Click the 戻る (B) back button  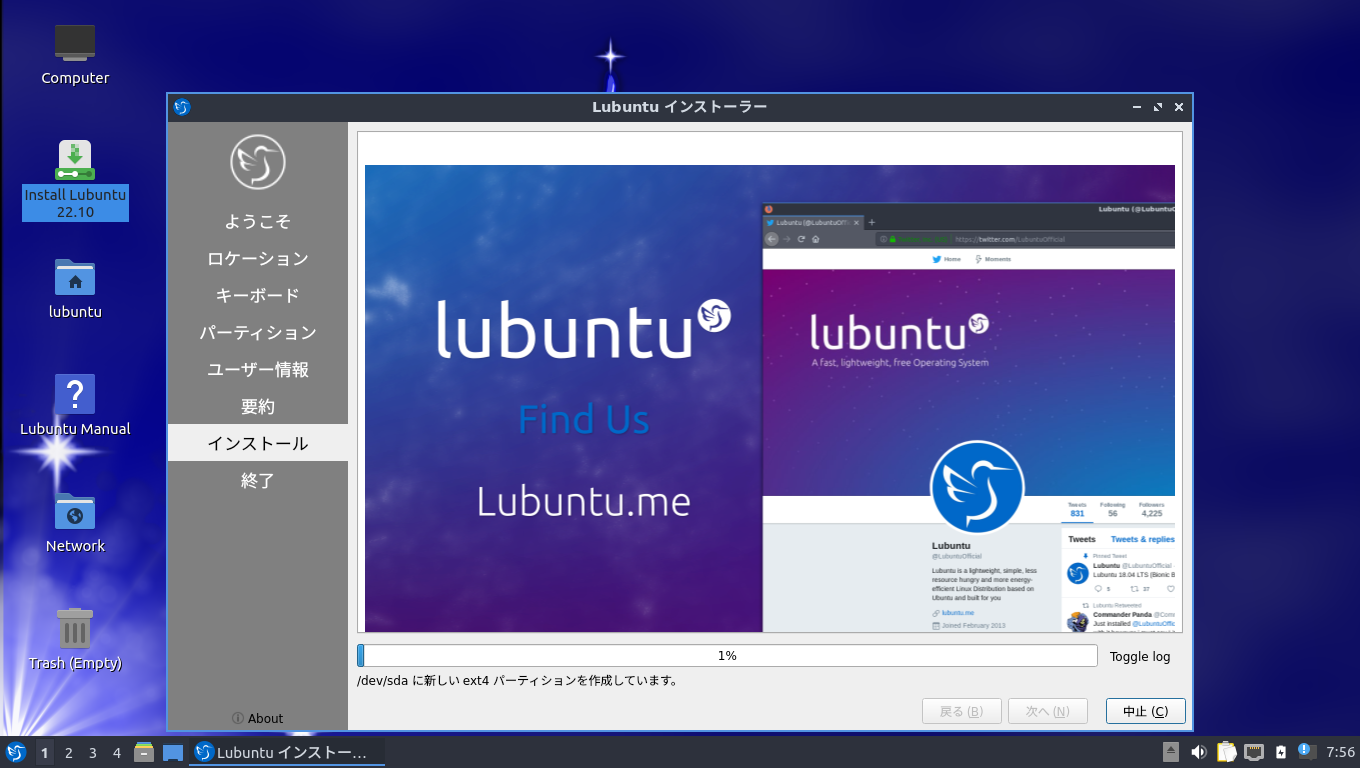pyautogui.click(x=962, y=711)
